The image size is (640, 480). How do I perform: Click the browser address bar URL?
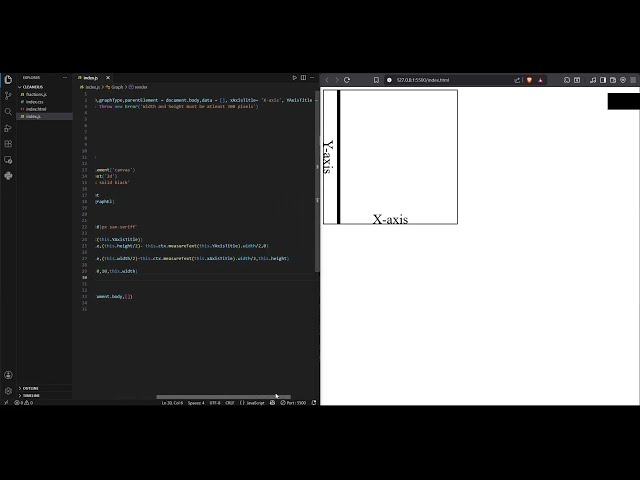point(423,80)
